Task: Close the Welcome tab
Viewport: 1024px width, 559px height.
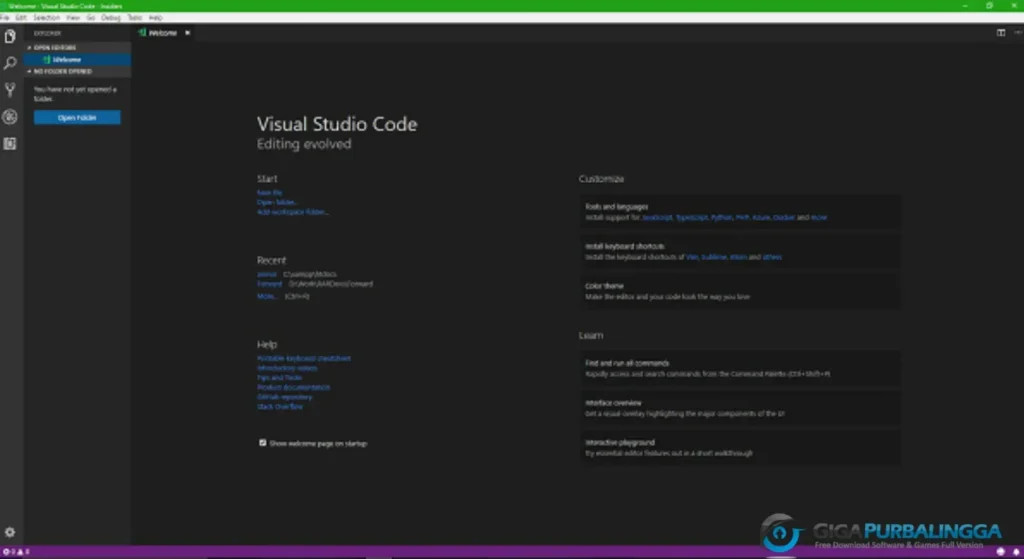Action: (187, 33)
